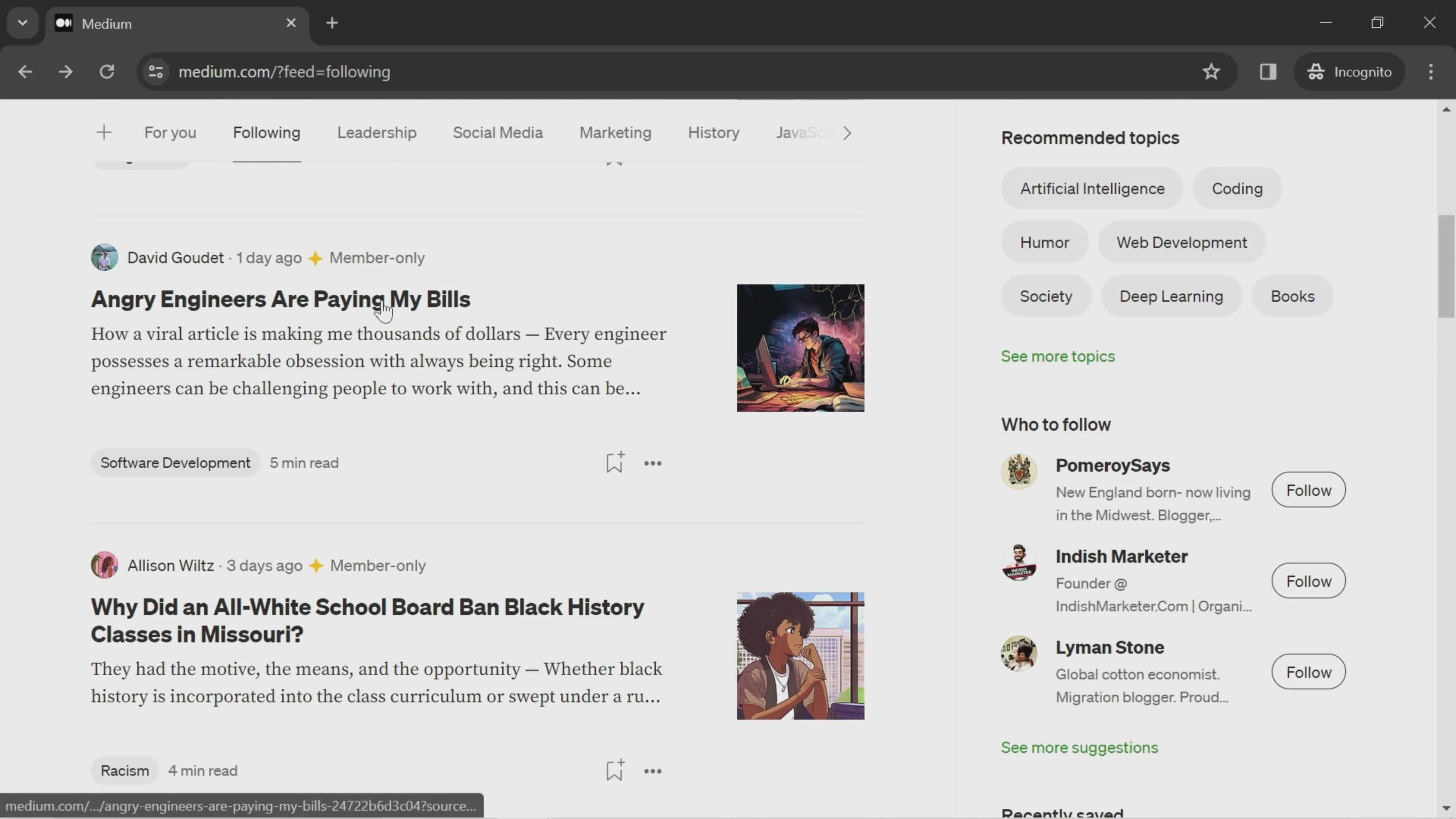Reload the Medium page
The width and height of the screenshot is (1456, 819).
107,72
